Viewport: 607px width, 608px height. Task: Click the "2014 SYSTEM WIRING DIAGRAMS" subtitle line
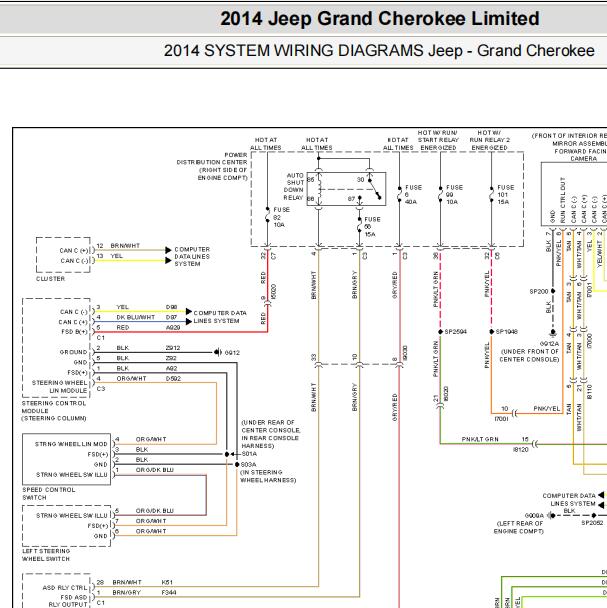379,51
